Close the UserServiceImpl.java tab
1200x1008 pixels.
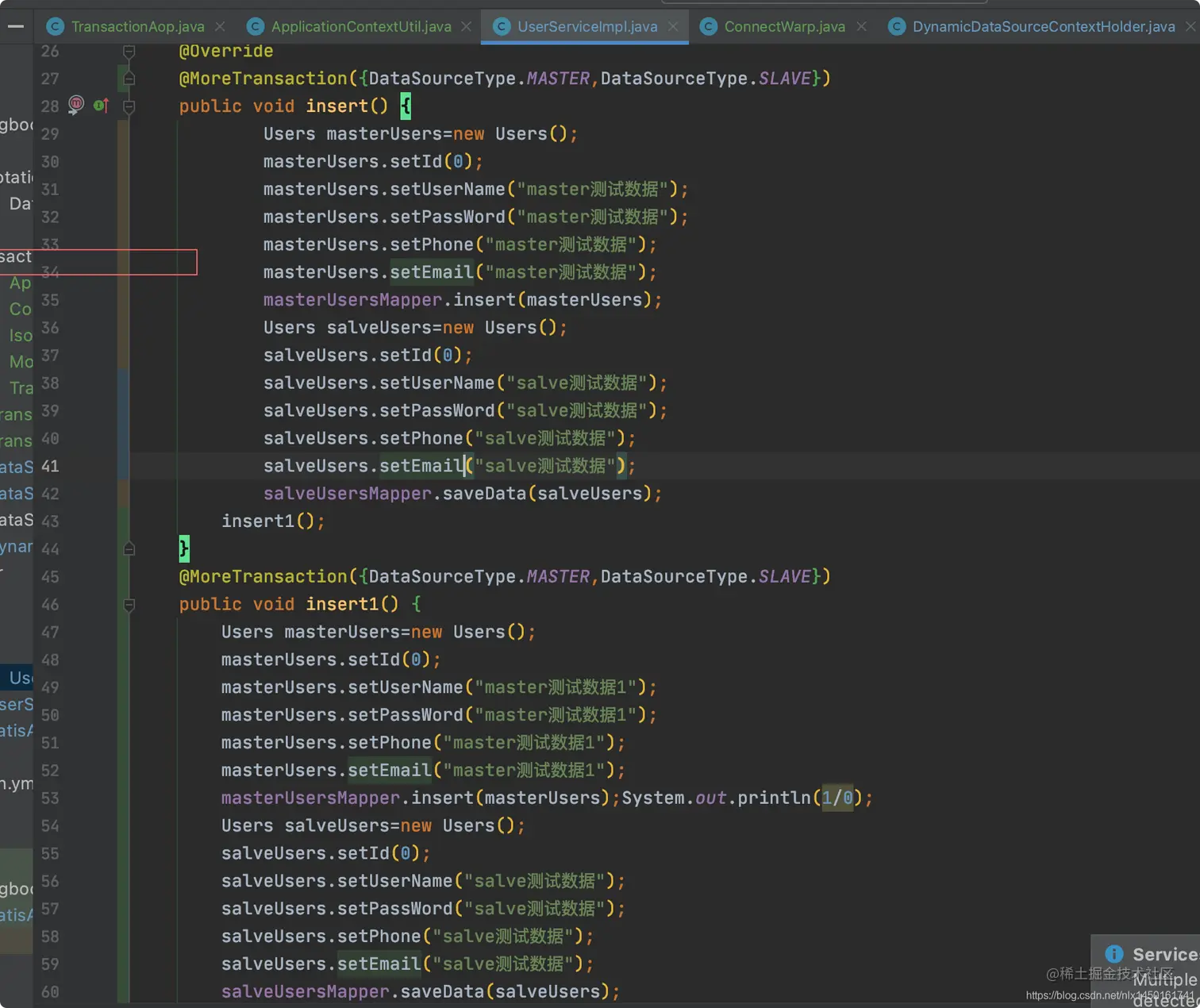tap(673, 26)
